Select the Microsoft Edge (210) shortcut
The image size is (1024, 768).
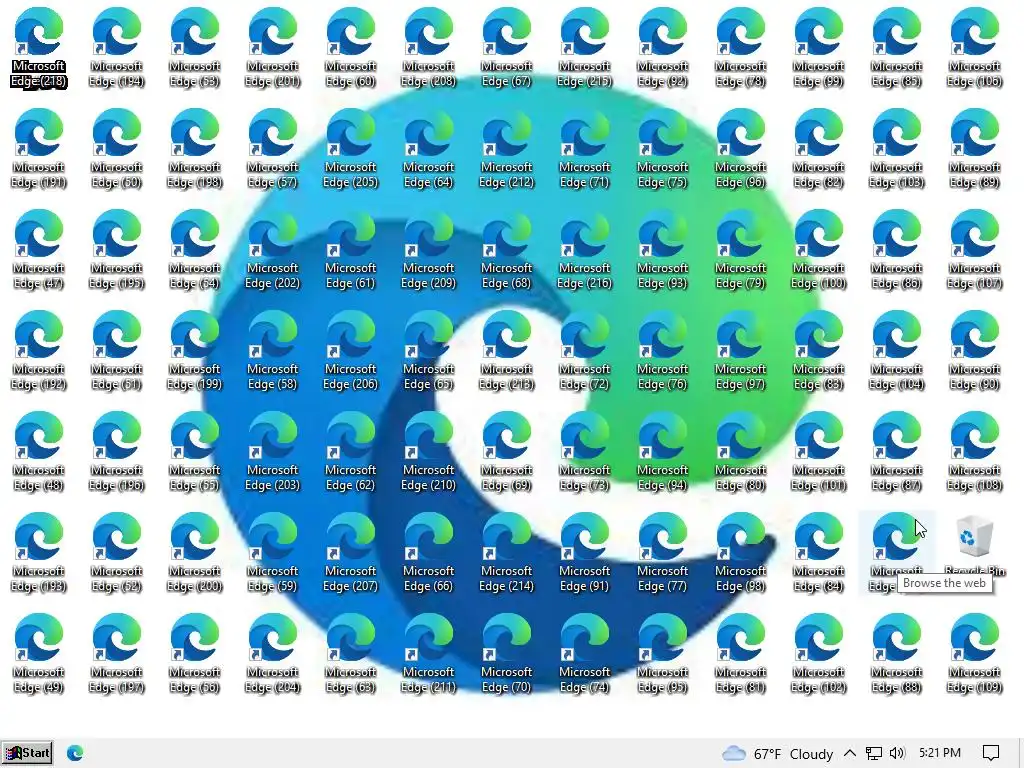pos(428,452)
